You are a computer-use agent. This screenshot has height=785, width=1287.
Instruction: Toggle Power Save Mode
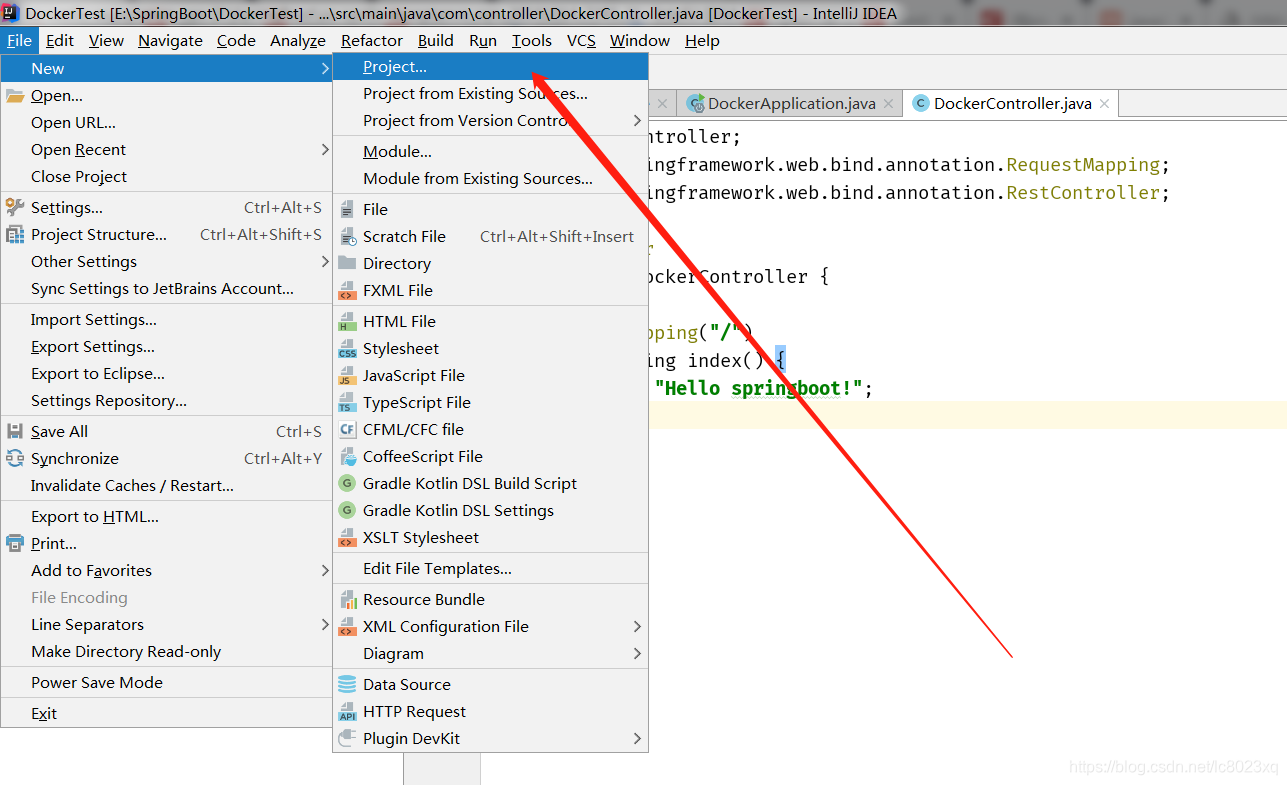point(166,682)
